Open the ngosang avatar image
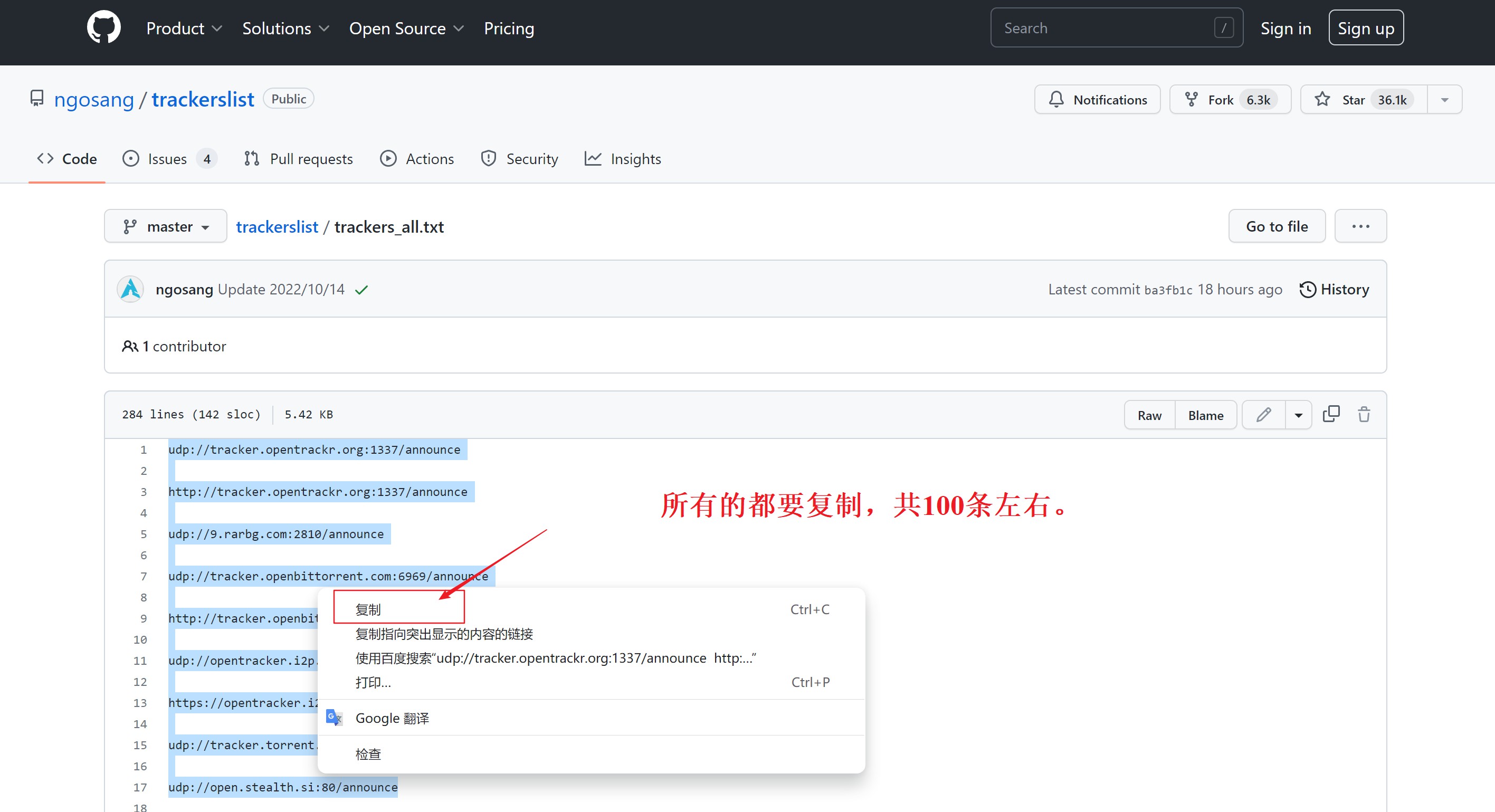 [130, 289]
